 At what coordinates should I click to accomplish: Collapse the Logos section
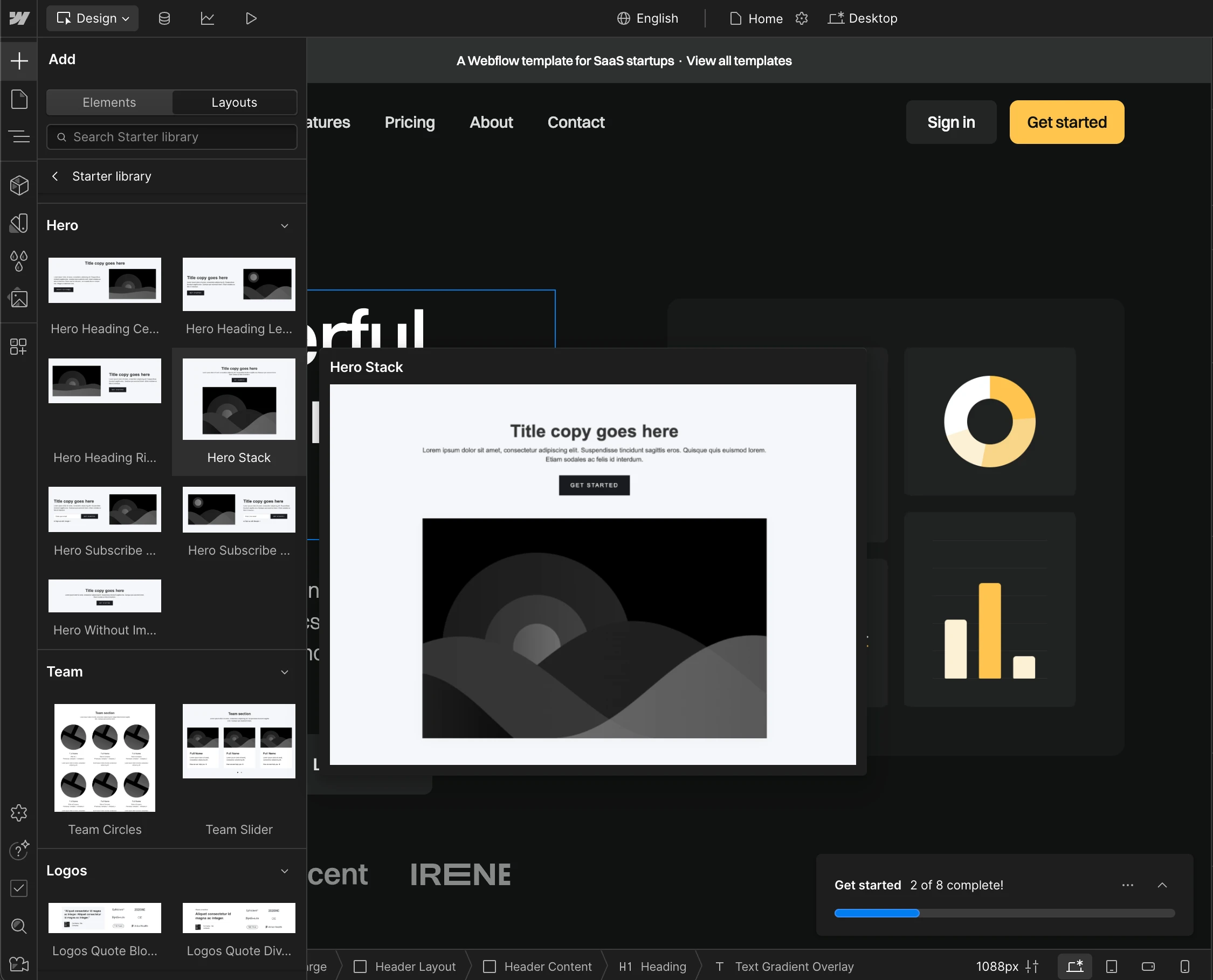(x=285, y=871)
